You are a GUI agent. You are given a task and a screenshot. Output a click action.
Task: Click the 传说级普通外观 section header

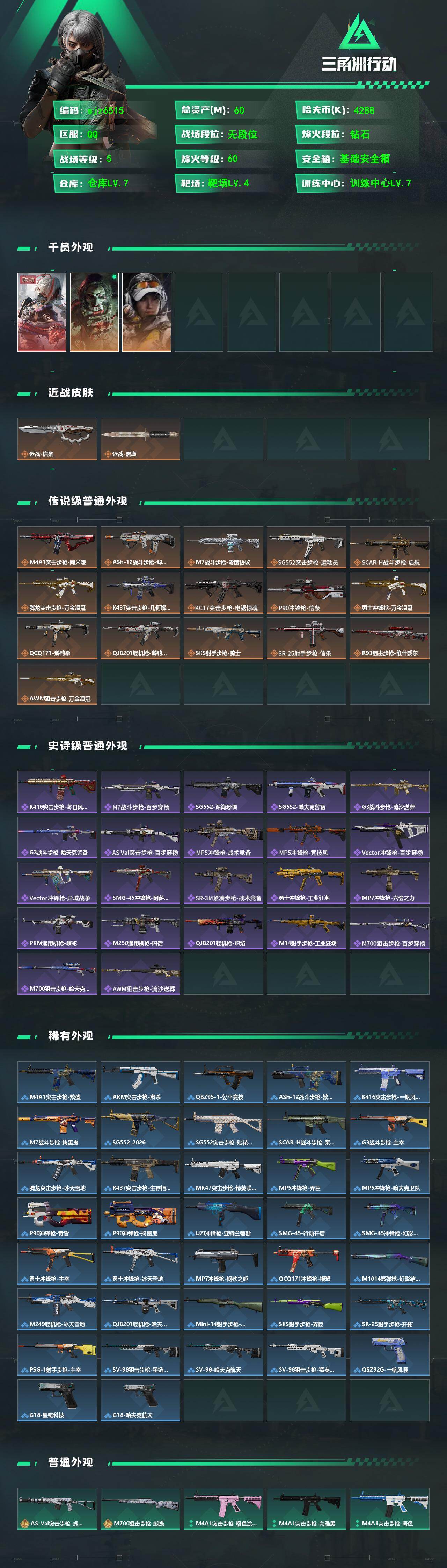coord(88,501)
